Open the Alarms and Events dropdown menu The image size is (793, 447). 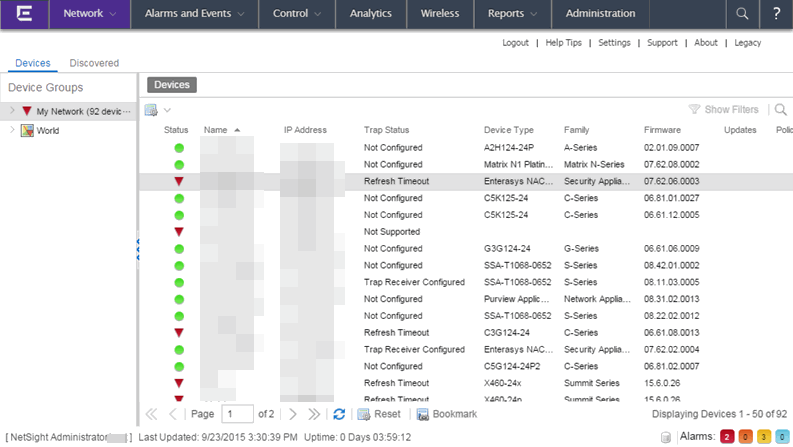point(194,14)
